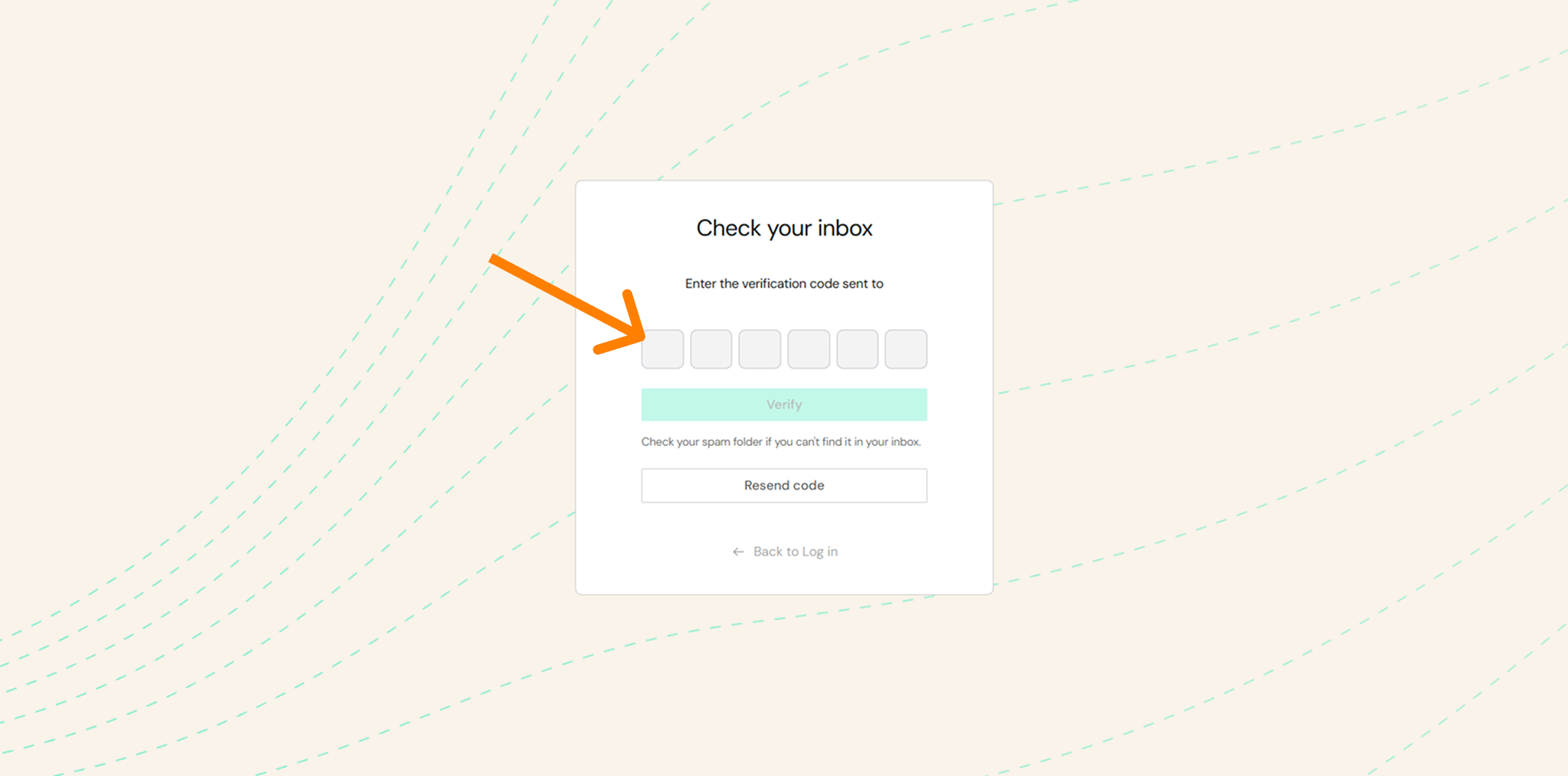Click the sixth and last code digit box
This screenshot has height=776, width=1568.
(905, 349)
